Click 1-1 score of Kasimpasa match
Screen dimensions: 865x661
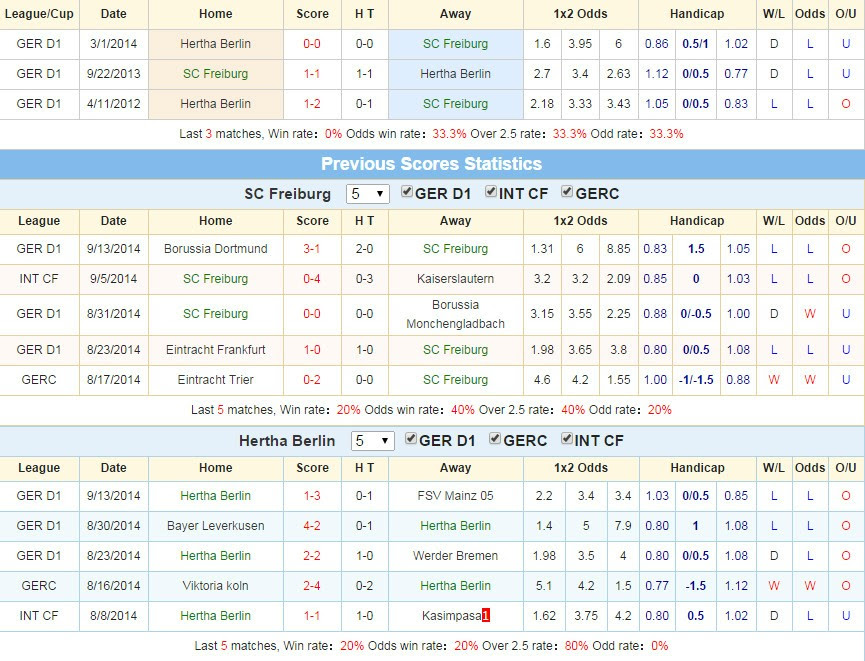pos(312,616)
